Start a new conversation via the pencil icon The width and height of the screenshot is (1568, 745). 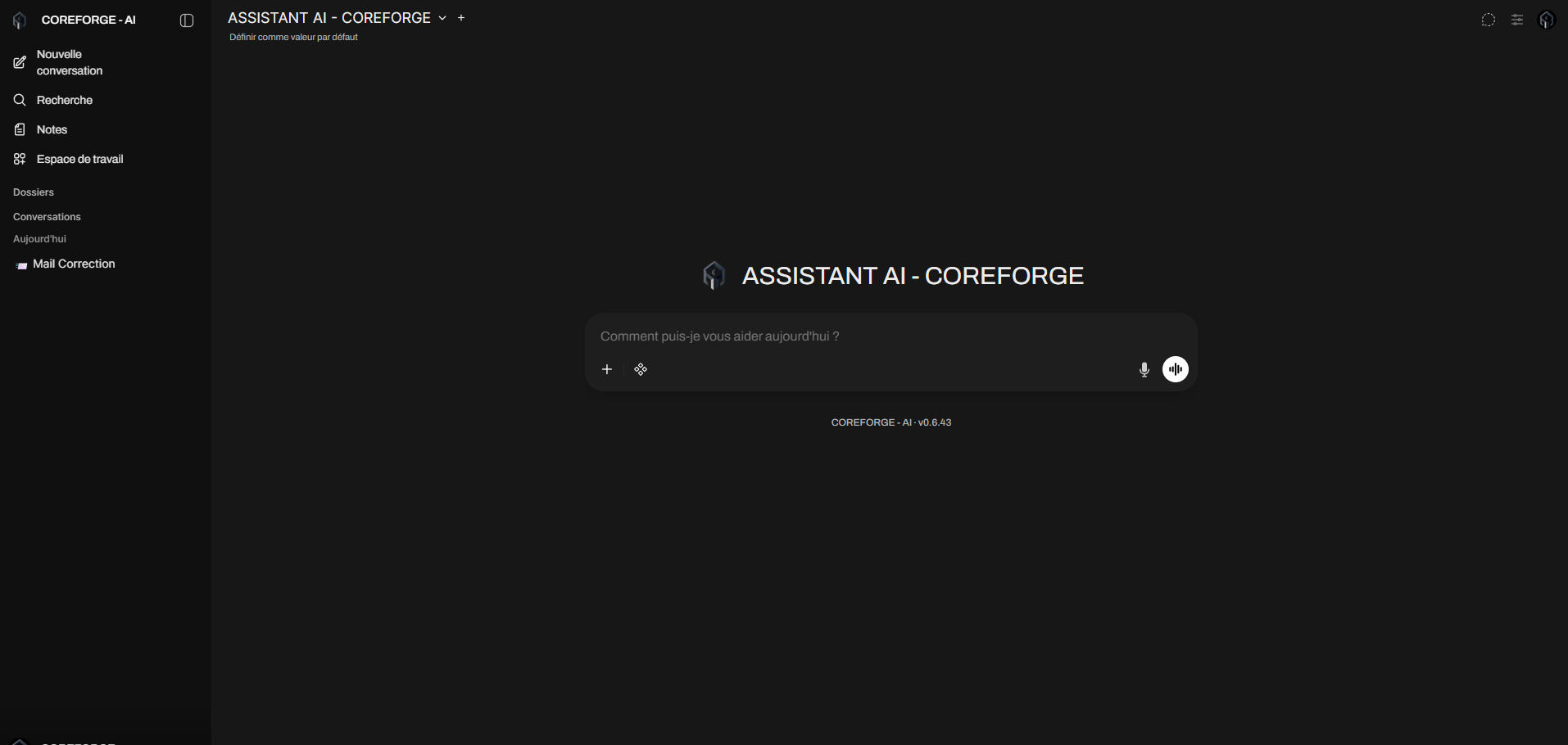(20, 63)
